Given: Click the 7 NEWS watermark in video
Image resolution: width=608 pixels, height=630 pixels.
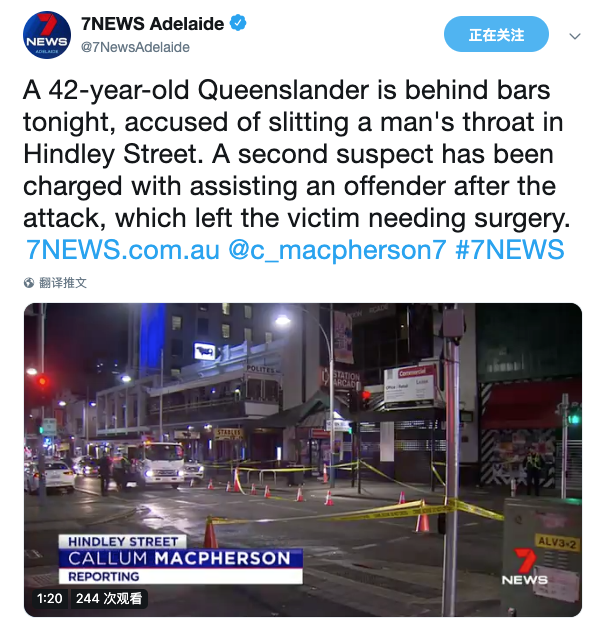Looking at the screenshot, I should click(x=524, y=567).
